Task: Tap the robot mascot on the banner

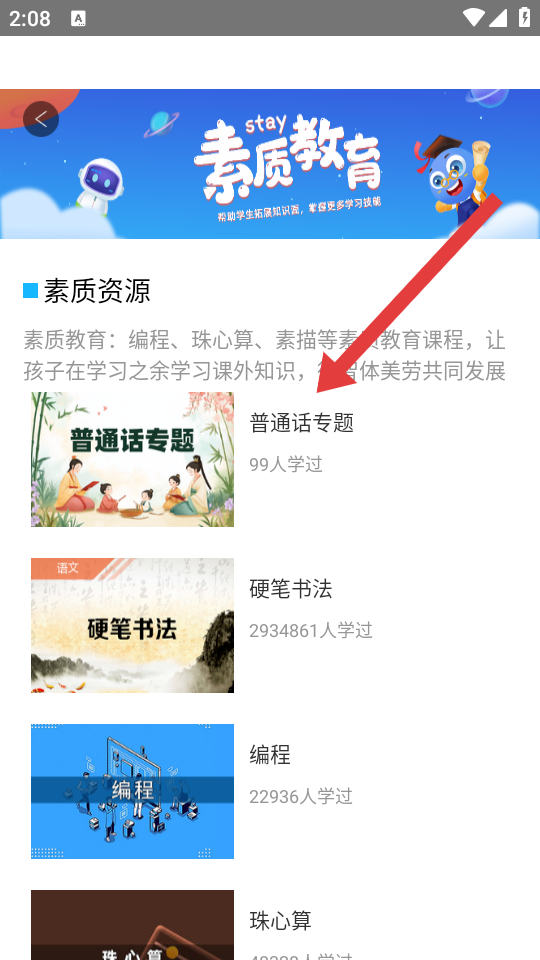Action: (100, 186)
